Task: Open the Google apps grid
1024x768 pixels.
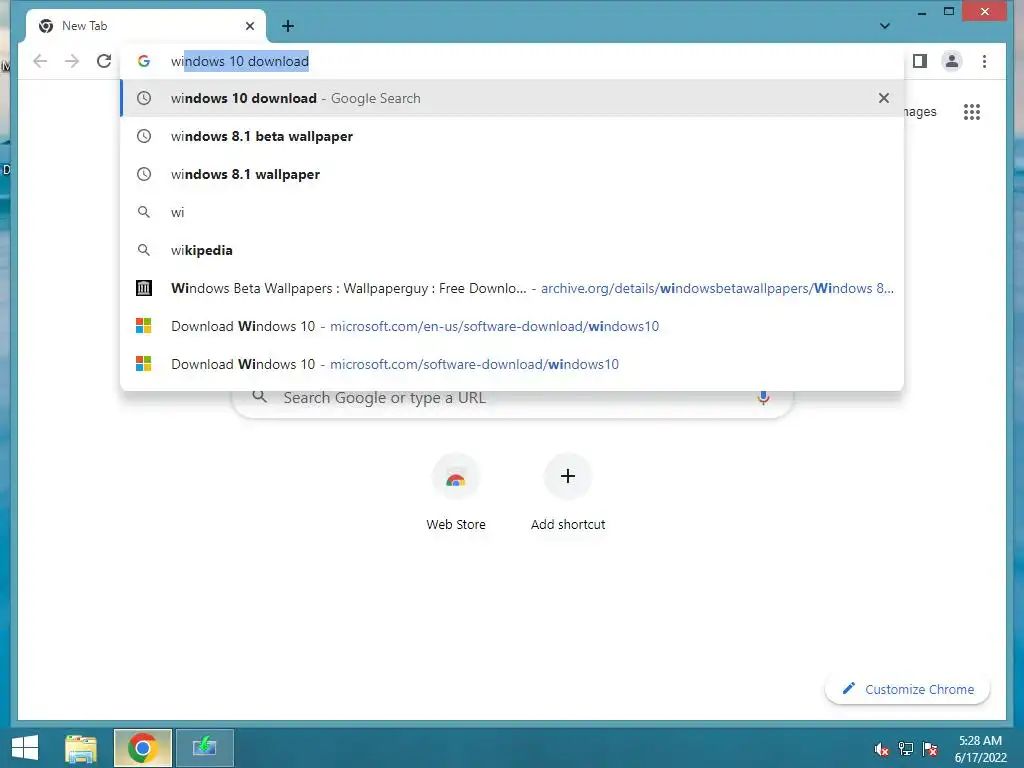Action: coord(972,112)
